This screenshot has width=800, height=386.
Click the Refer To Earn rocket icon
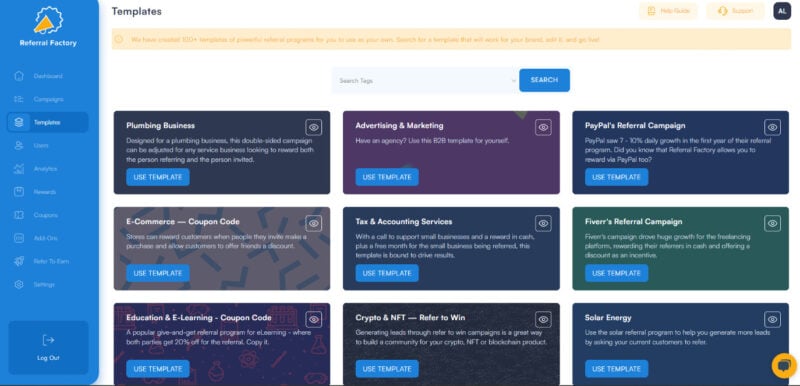tap(19, 261)
